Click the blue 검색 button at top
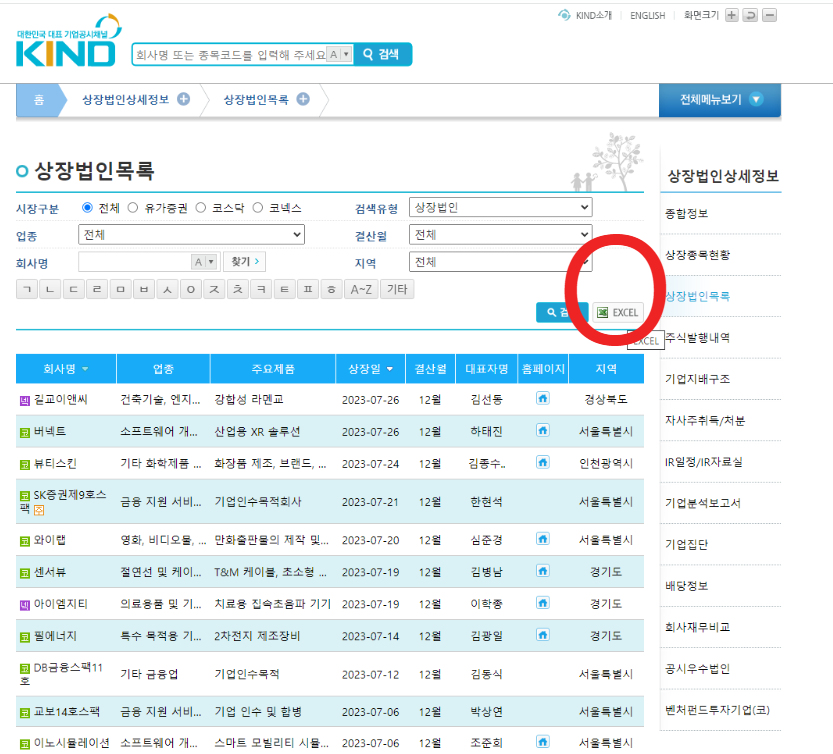Screen dimensions: 833x754 pos(382,54)
